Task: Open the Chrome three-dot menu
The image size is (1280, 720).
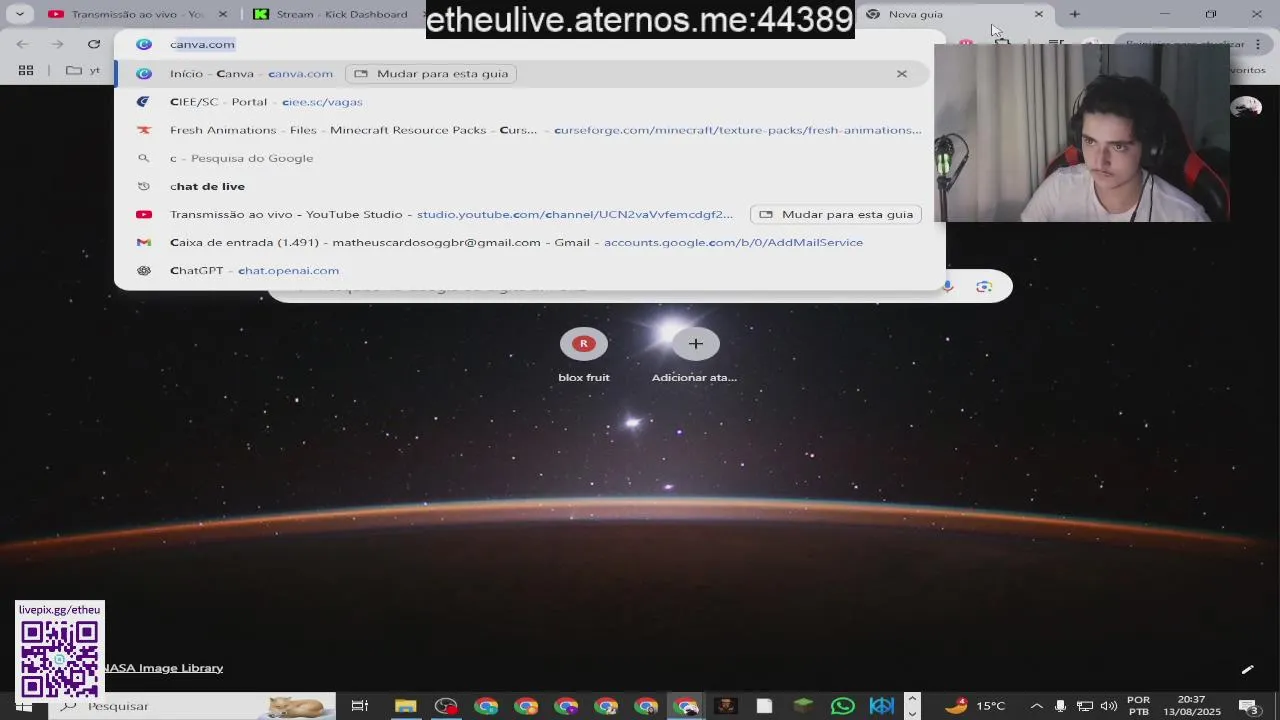Action: tap(1258, 44)
